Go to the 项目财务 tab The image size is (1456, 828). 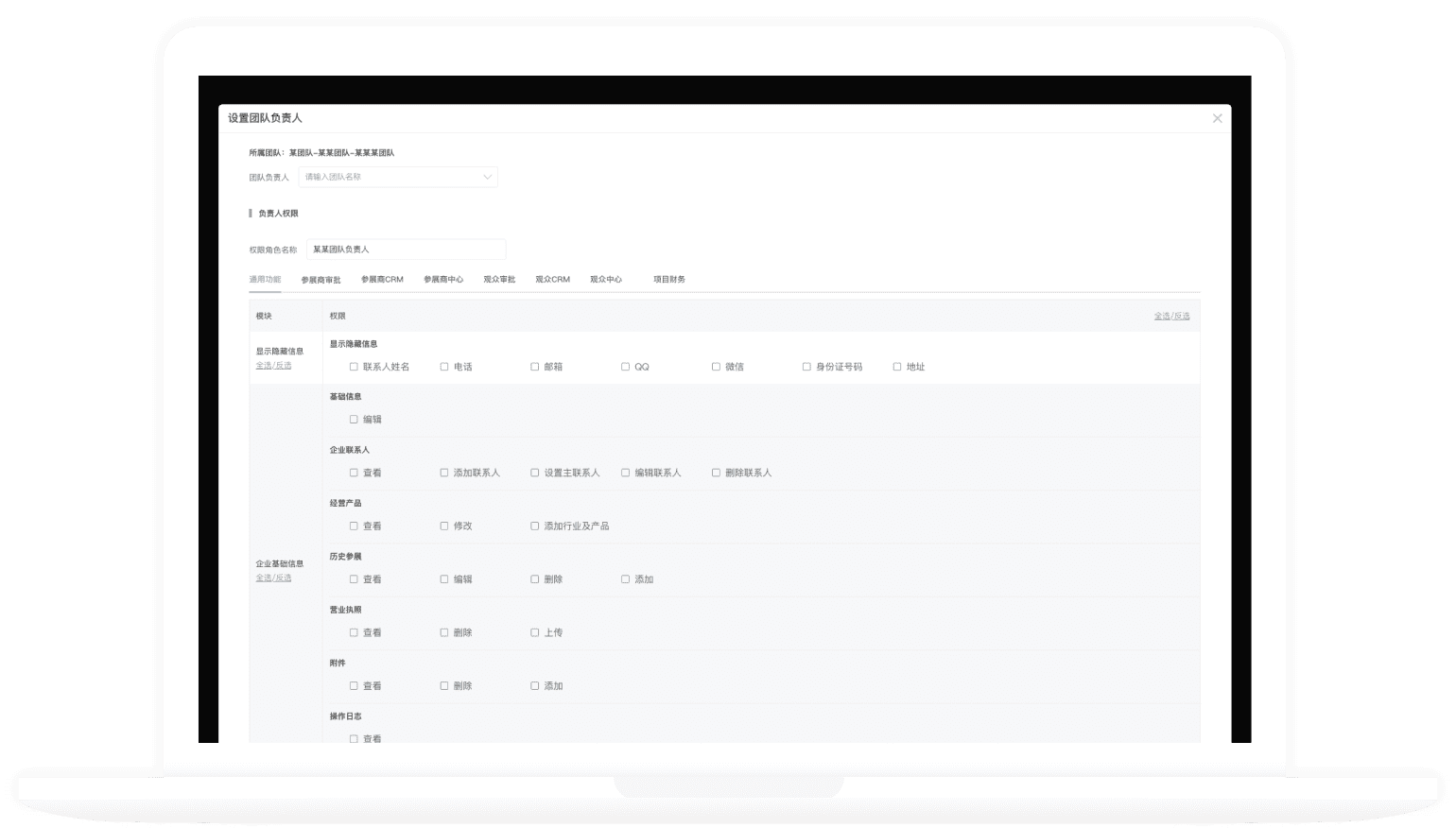pos(669,280)
